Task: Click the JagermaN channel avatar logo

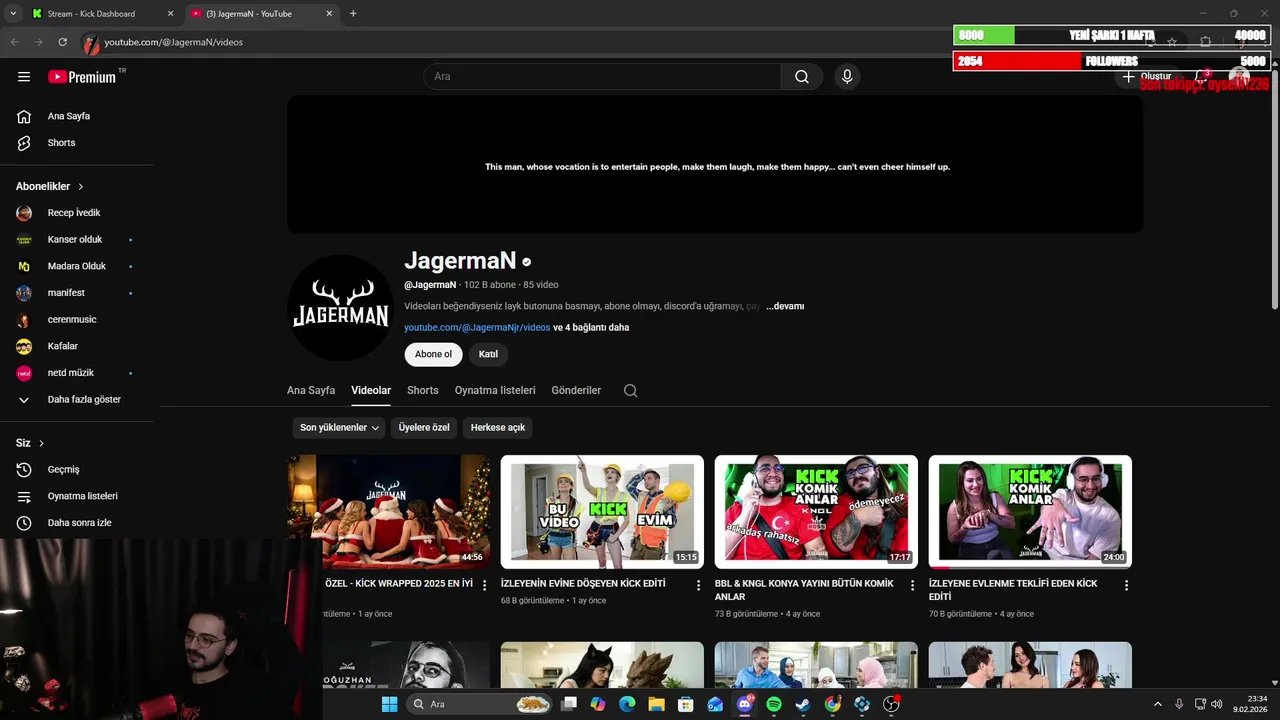Action: tap(341, 308)
